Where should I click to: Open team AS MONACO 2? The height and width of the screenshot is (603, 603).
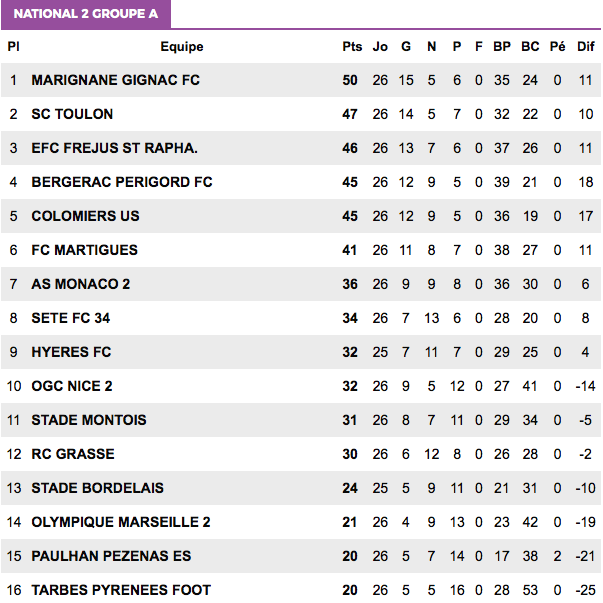80,284
